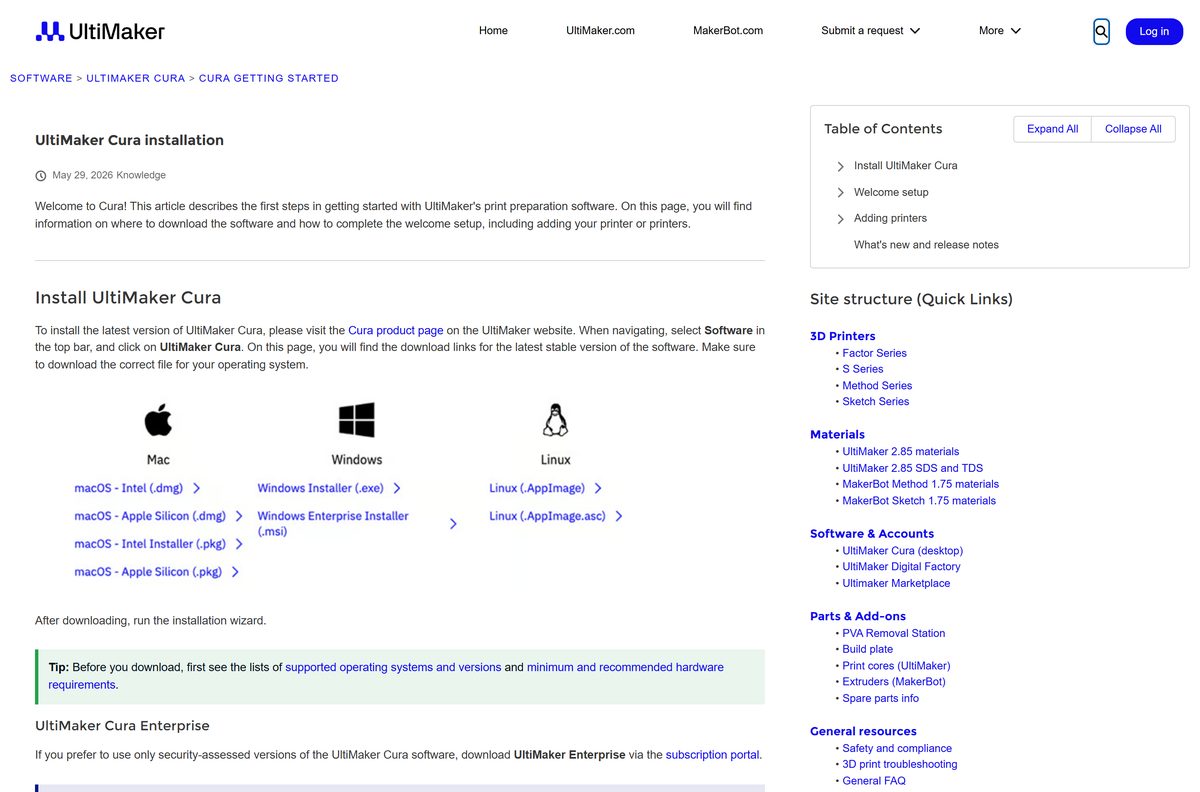Click the Linux penguin icon

[555, 420]
